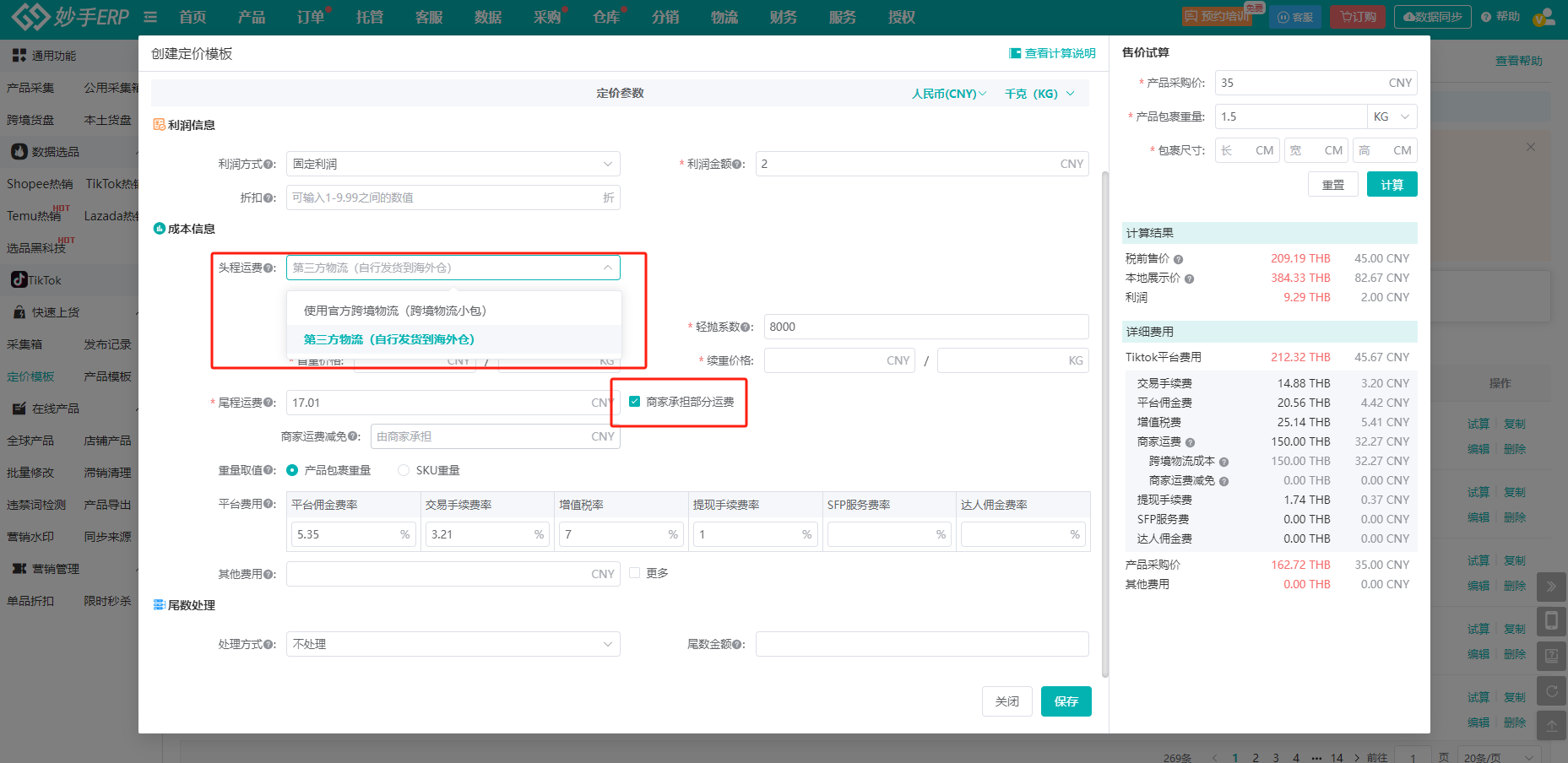This screenshot has width=1568, height=763.
Task: Choose 使用官方跨境物流 option from the list
Action: (395, 311)
